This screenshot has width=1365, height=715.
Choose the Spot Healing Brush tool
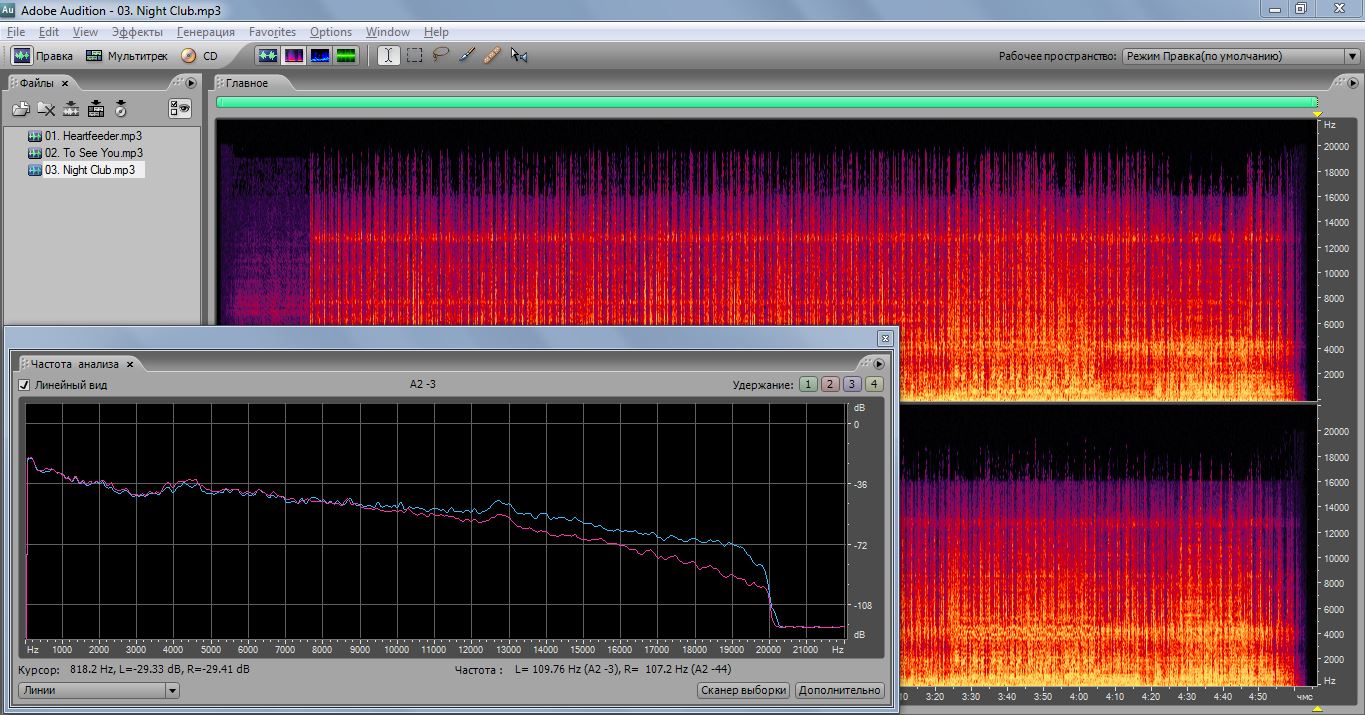point(492,56)
